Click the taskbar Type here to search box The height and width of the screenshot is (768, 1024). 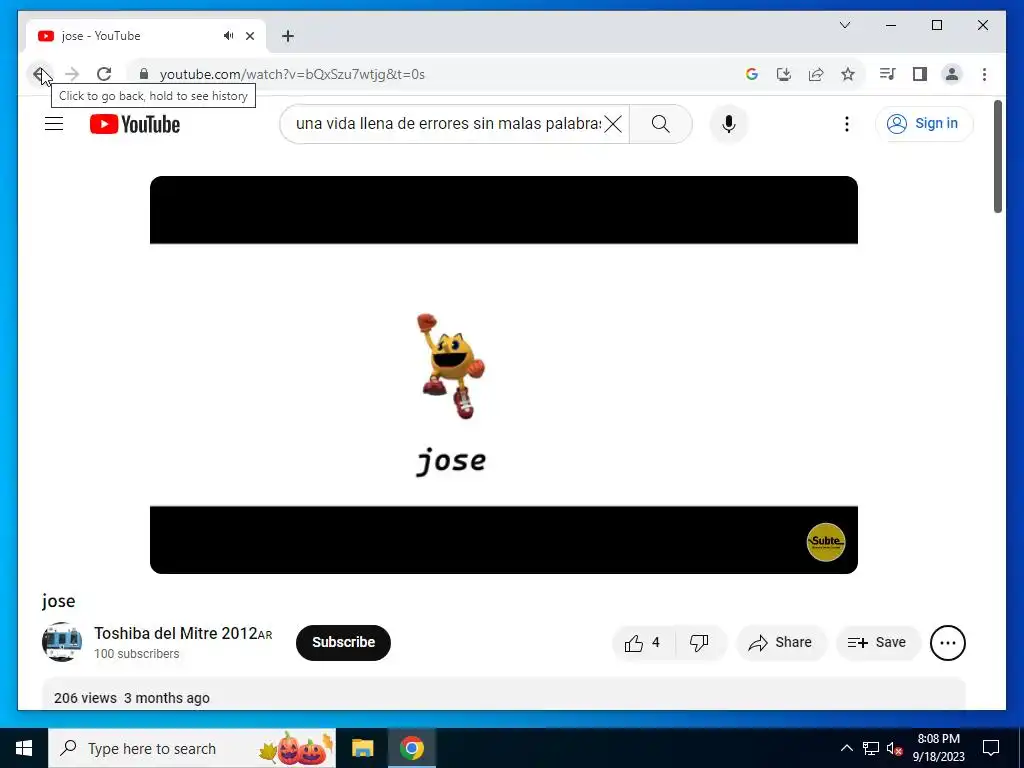click(x=192, y=748)
